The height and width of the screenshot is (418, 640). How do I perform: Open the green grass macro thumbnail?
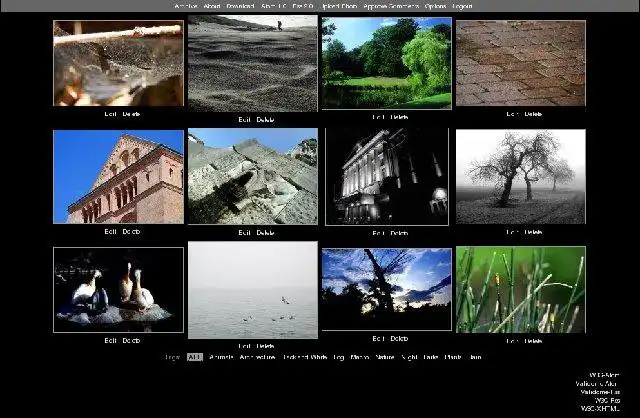click(x=521, y=290)
